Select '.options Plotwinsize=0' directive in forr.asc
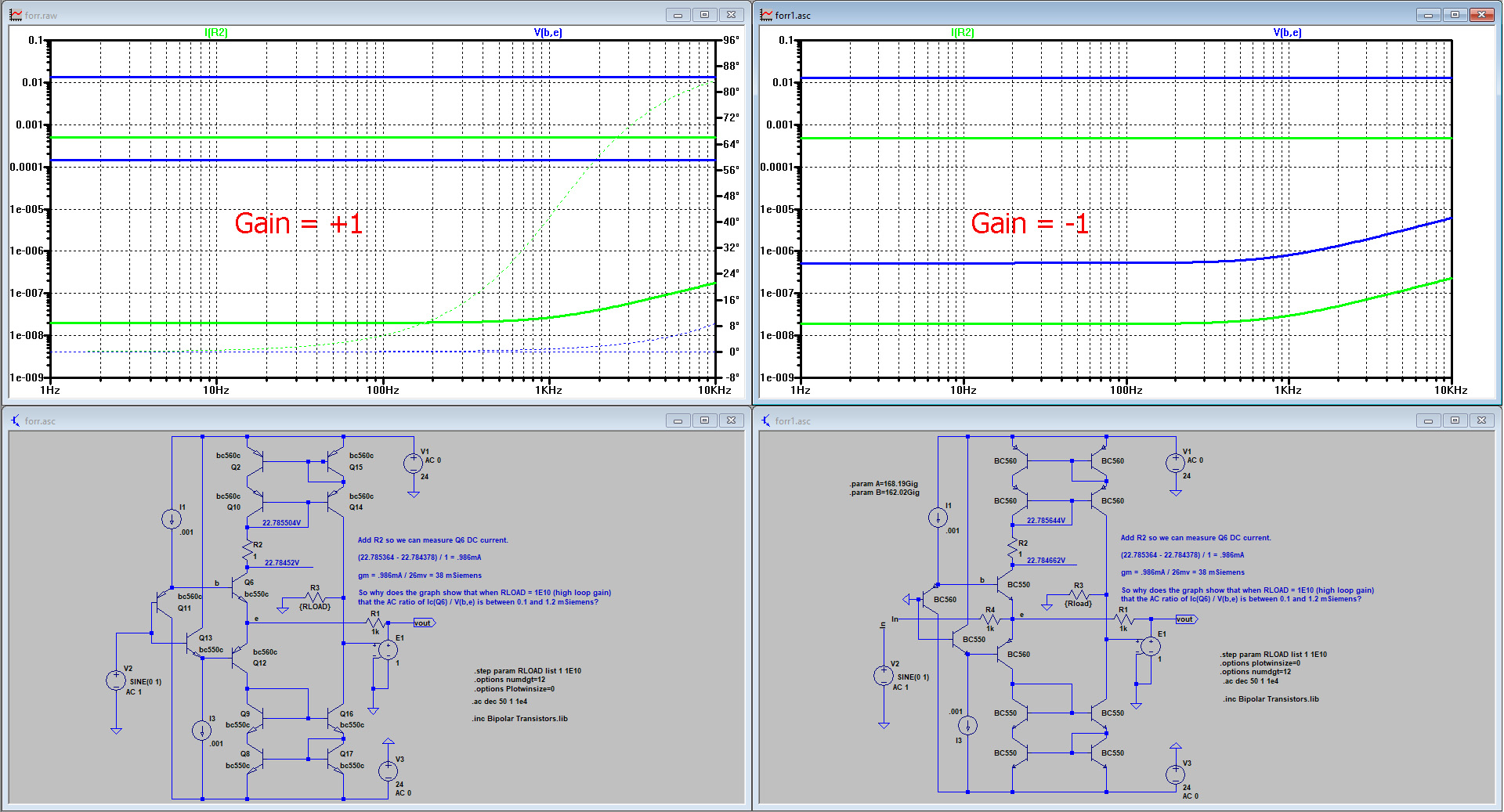1504x812 pixels. (514, 689)
